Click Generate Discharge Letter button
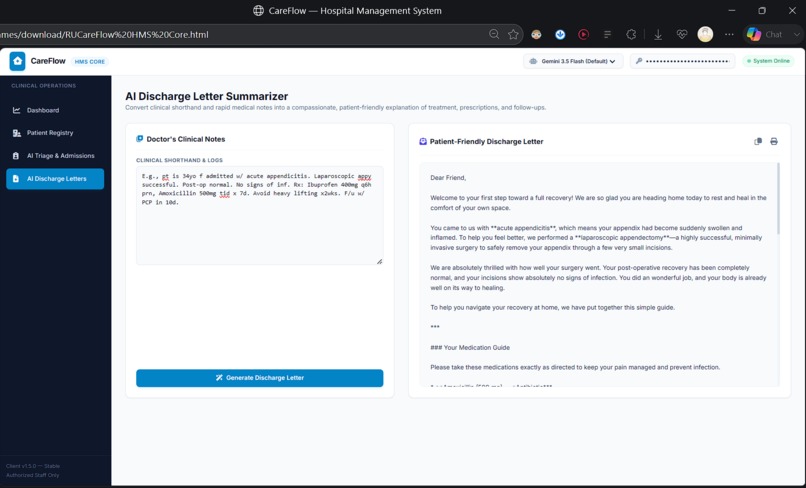The height and width of the screenshot is (488, 806). click(x=260, y=378)
